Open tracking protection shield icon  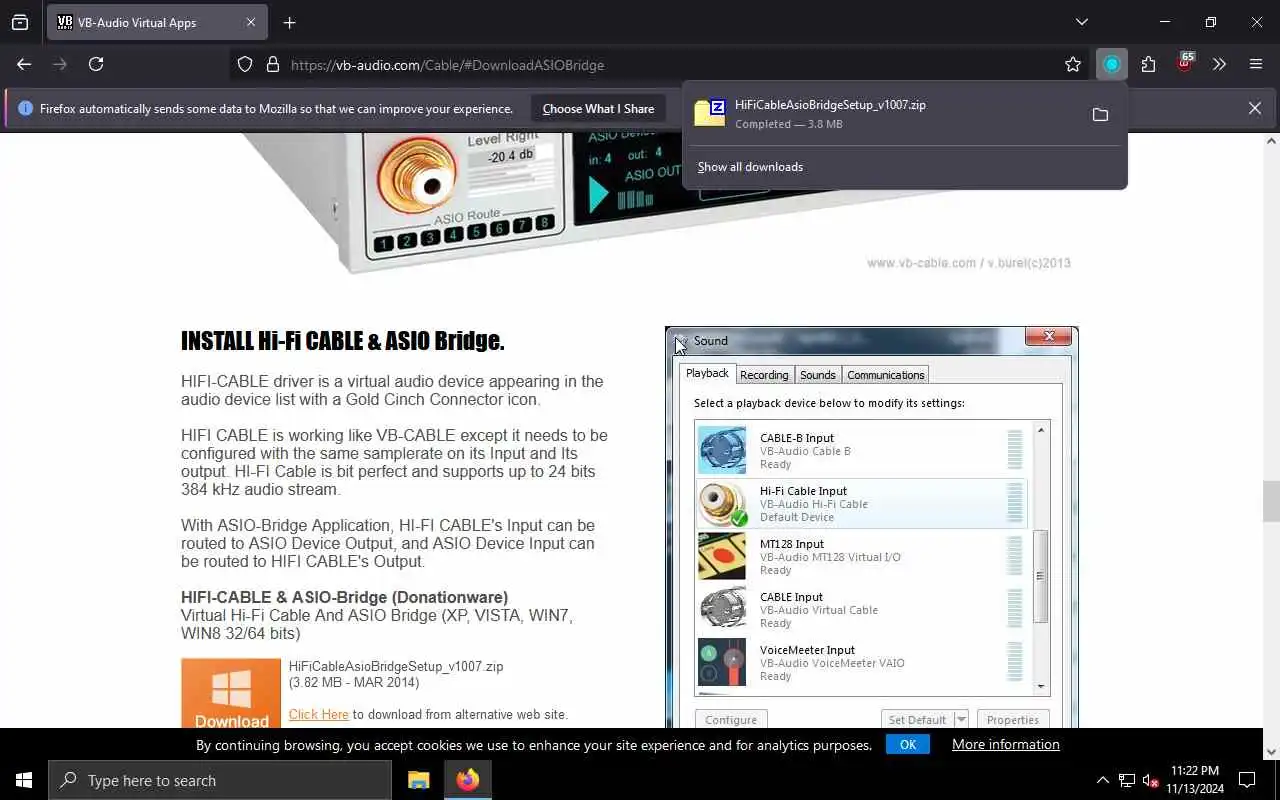(245, 64)
